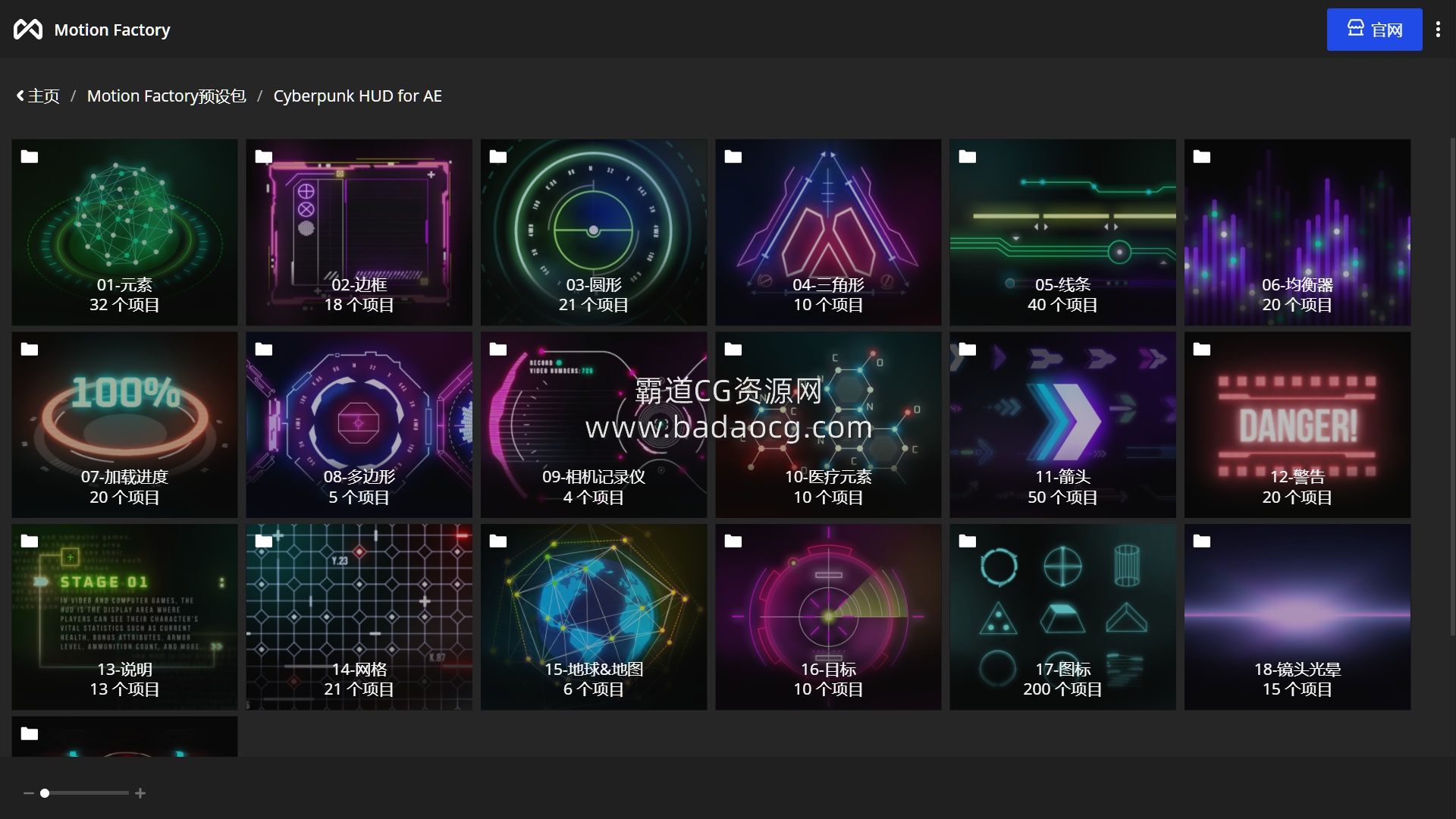Click folder icon on 02-边框 card

click(264, 157)
